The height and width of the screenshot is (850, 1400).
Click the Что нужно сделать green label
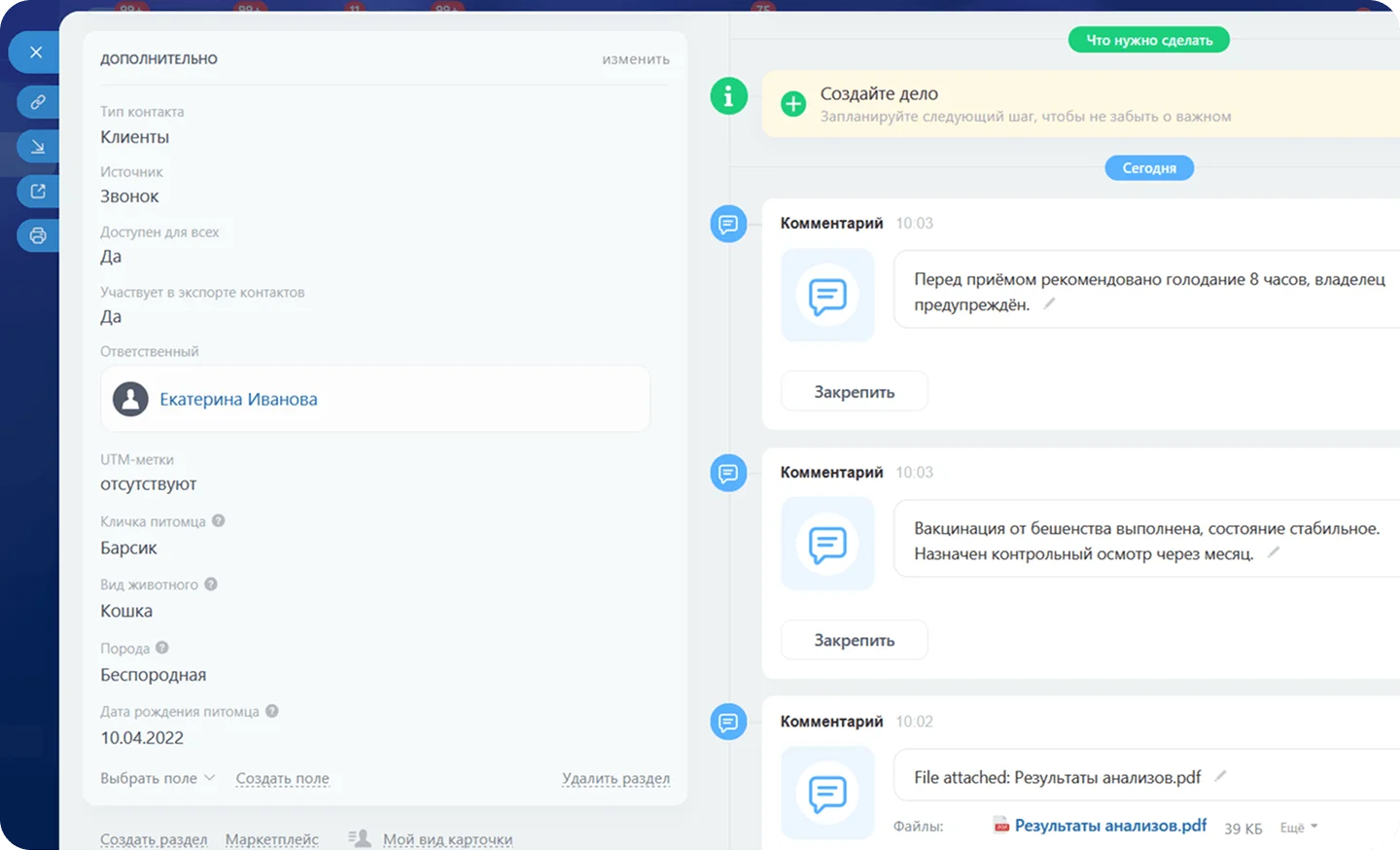[1149, 40]
